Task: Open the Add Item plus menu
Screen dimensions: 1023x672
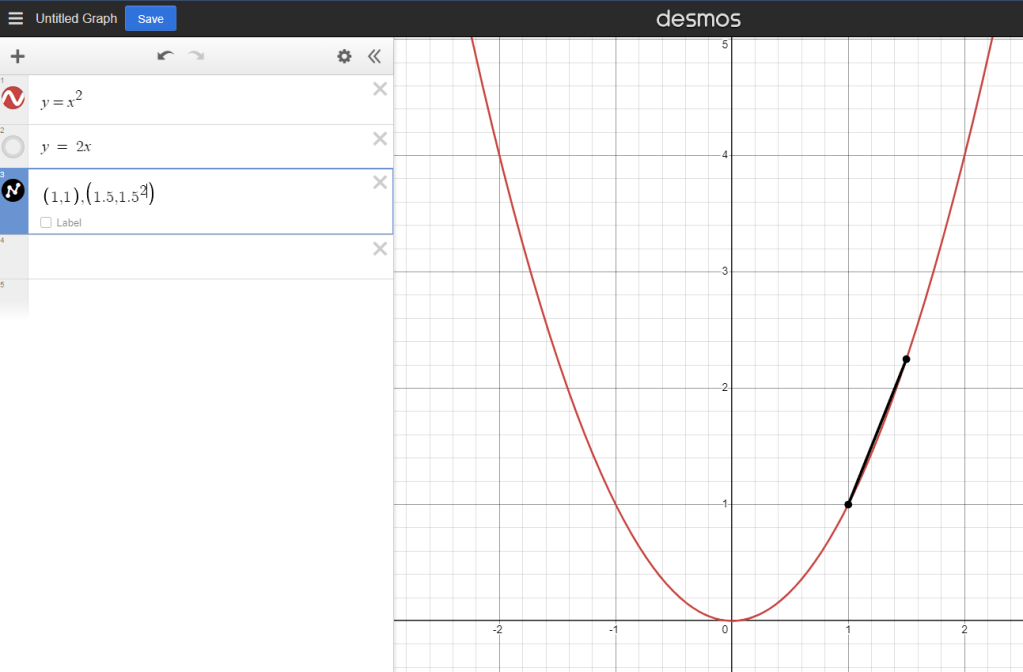Action: point(17,56)
